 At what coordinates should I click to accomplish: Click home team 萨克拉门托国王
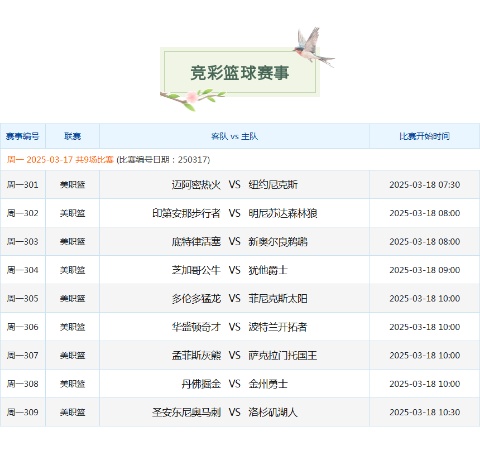283,355
